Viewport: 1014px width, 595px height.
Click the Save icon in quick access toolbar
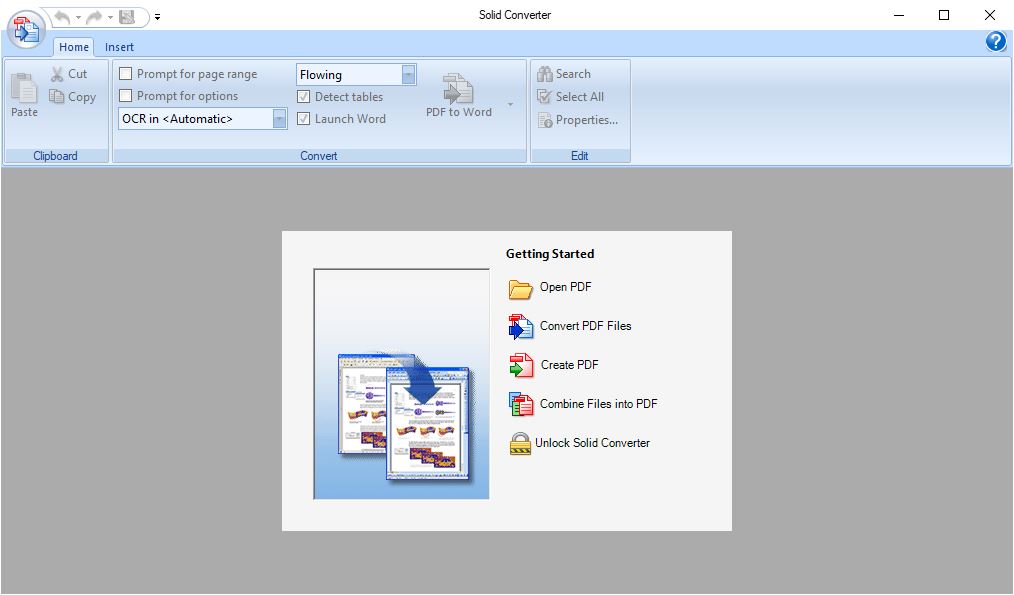(127, 17)
